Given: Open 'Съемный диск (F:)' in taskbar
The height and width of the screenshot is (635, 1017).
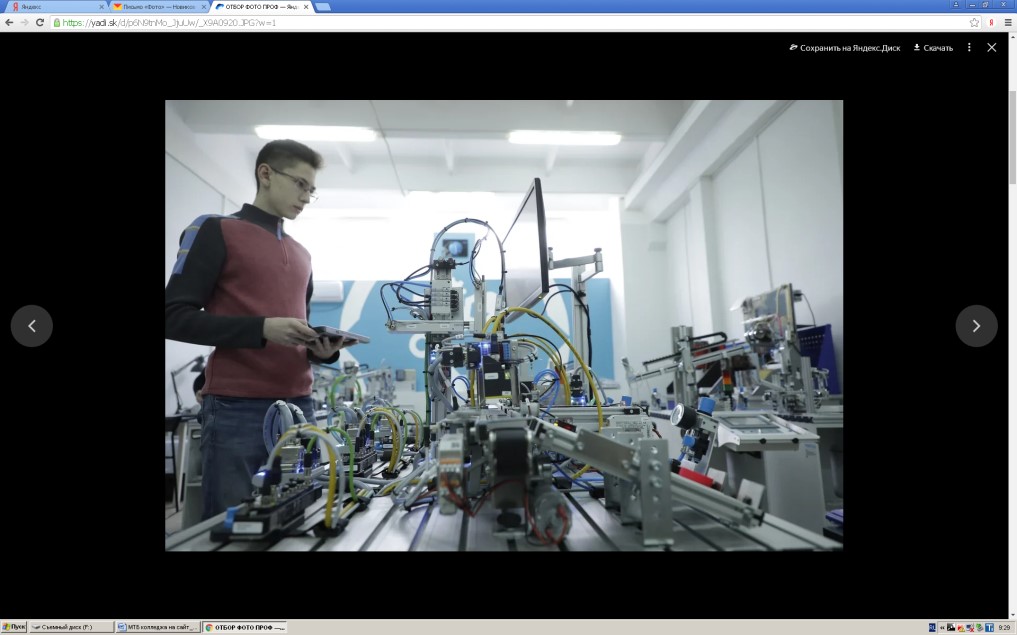Looking at the screenshot, I should (70, 627).
